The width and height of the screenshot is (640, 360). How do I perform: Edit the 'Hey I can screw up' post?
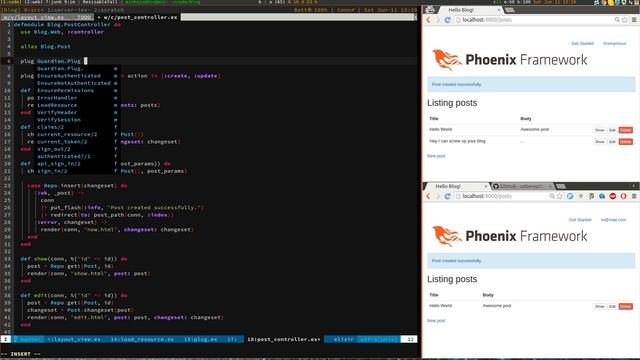click(x=612, y=142)
